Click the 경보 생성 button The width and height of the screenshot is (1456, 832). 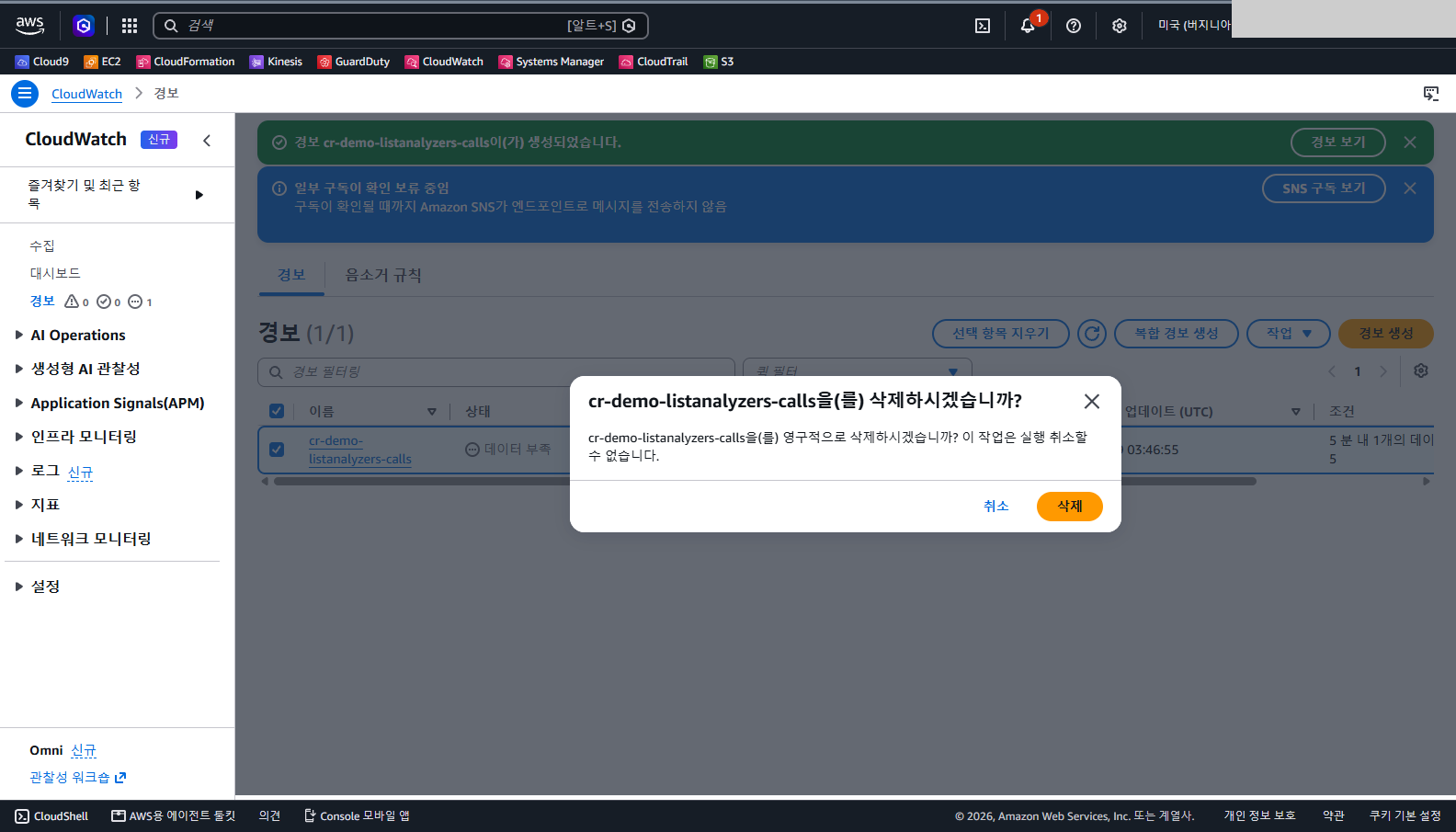pyautogui.click(x=1386, y=334)
